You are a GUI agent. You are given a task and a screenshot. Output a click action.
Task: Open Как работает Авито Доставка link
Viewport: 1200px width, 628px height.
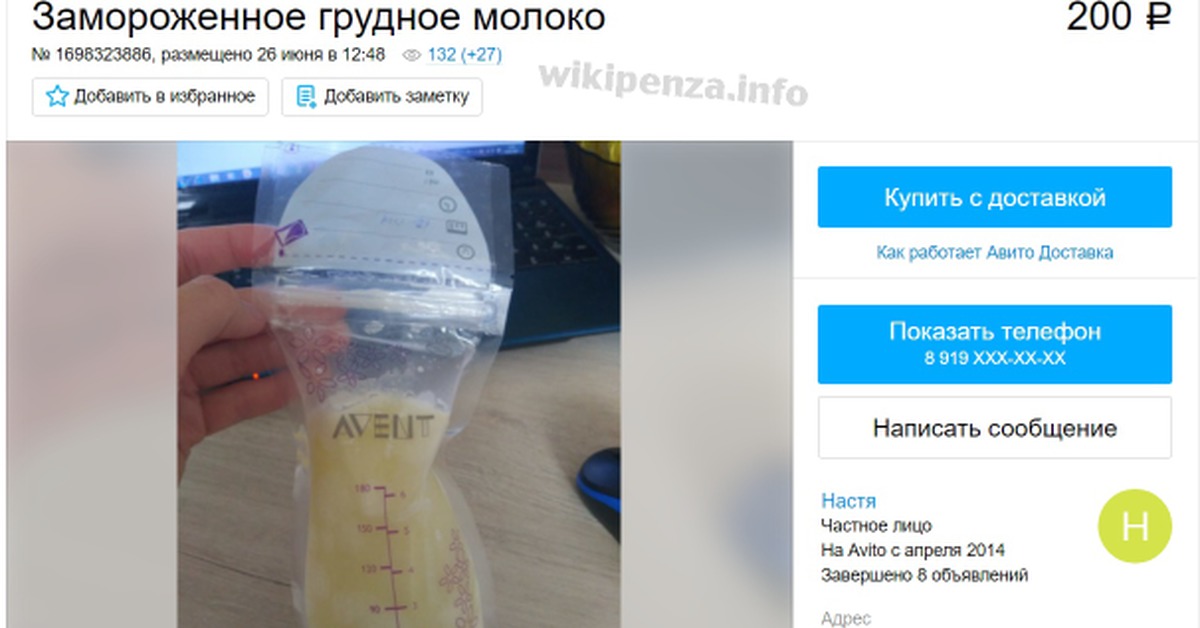995,253
